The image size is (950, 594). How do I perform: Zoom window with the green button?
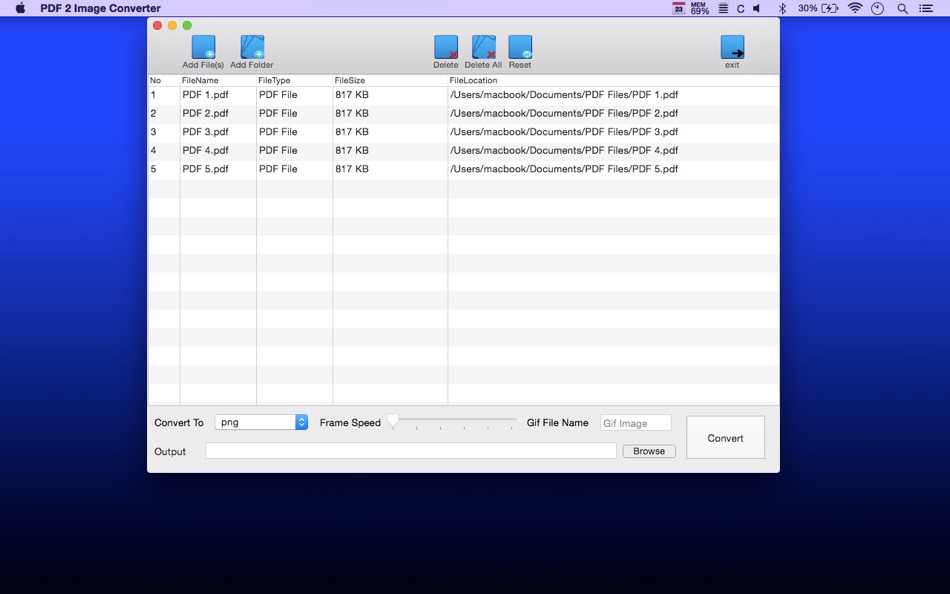(187, 25)
